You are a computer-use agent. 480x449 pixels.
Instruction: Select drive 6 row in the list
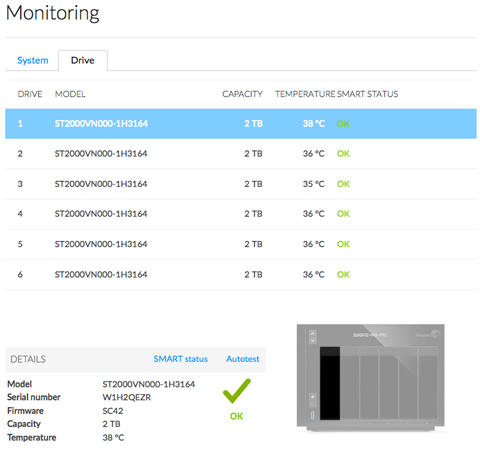(241, 275)
